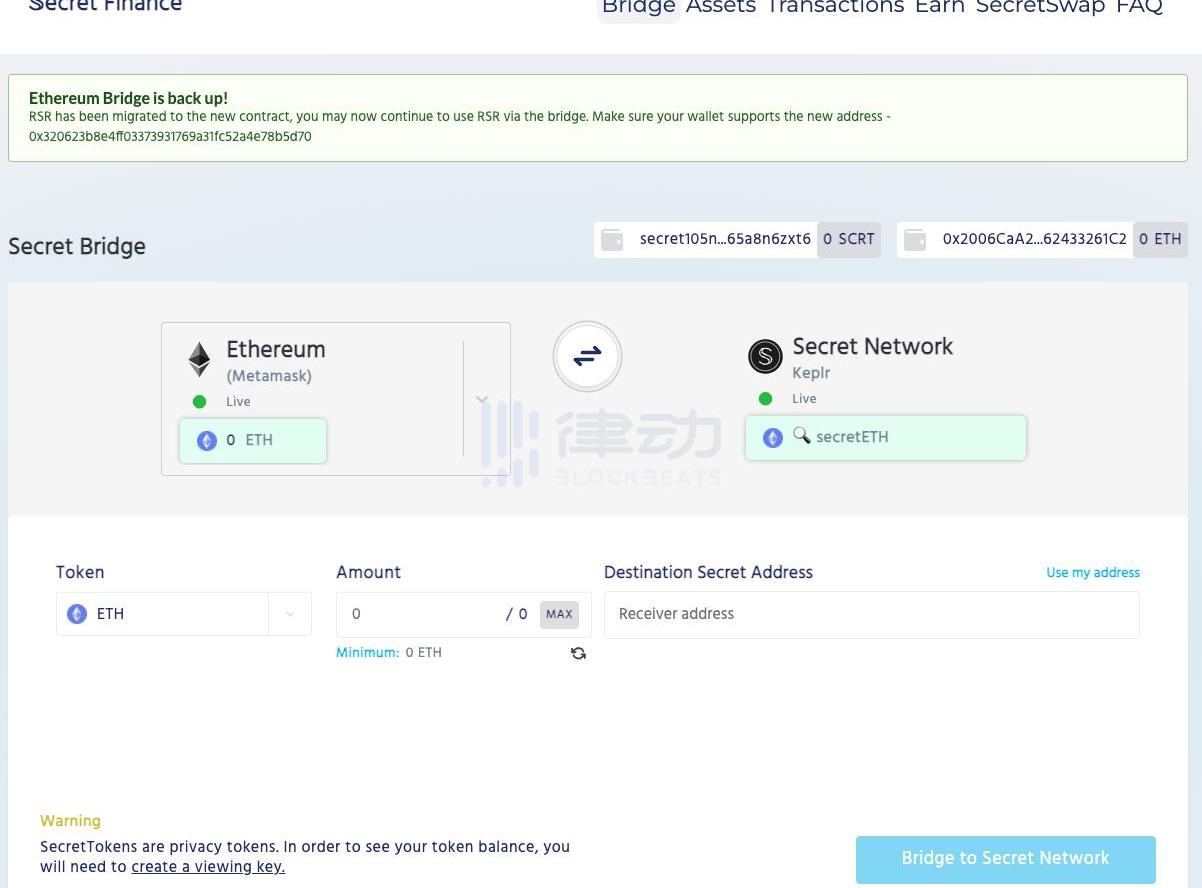Viewport: 1202px width, 888px height.
Task: Click the Receiver address input field
Action: click(x=871, y=614)
